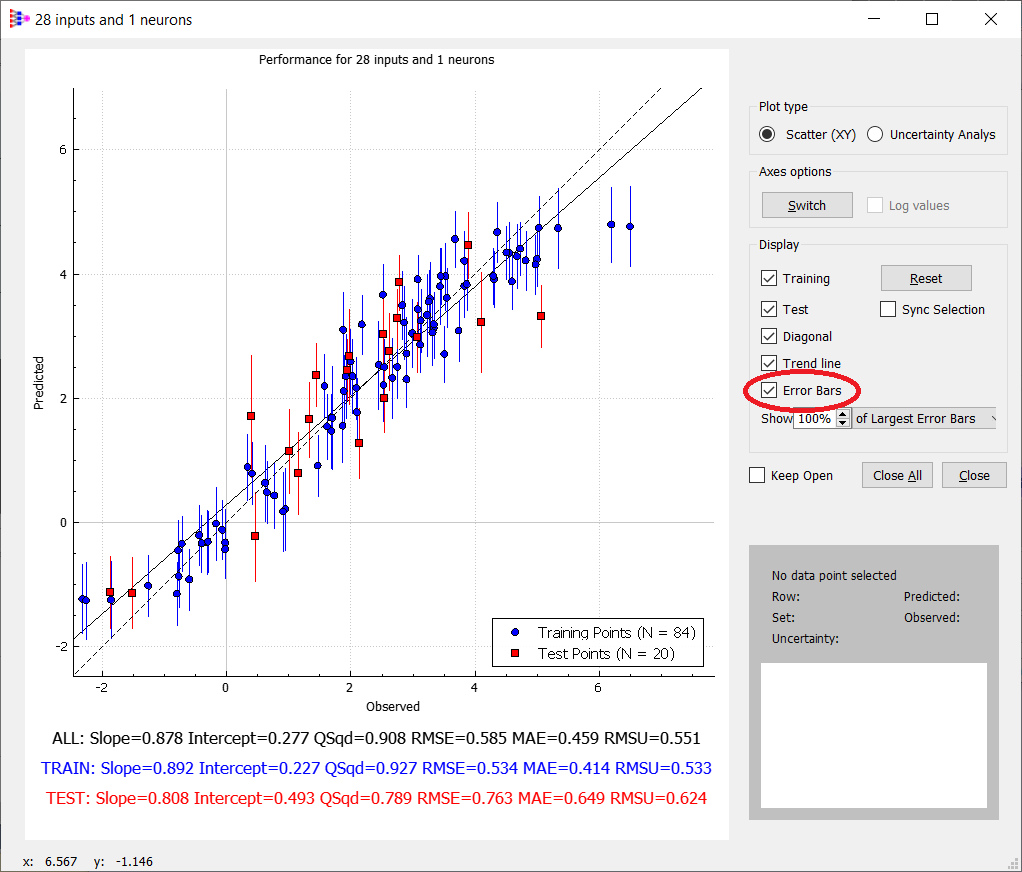
Task: Check the Keep Open checkbox
Action: pyautogui.click(x=757, y=475)
